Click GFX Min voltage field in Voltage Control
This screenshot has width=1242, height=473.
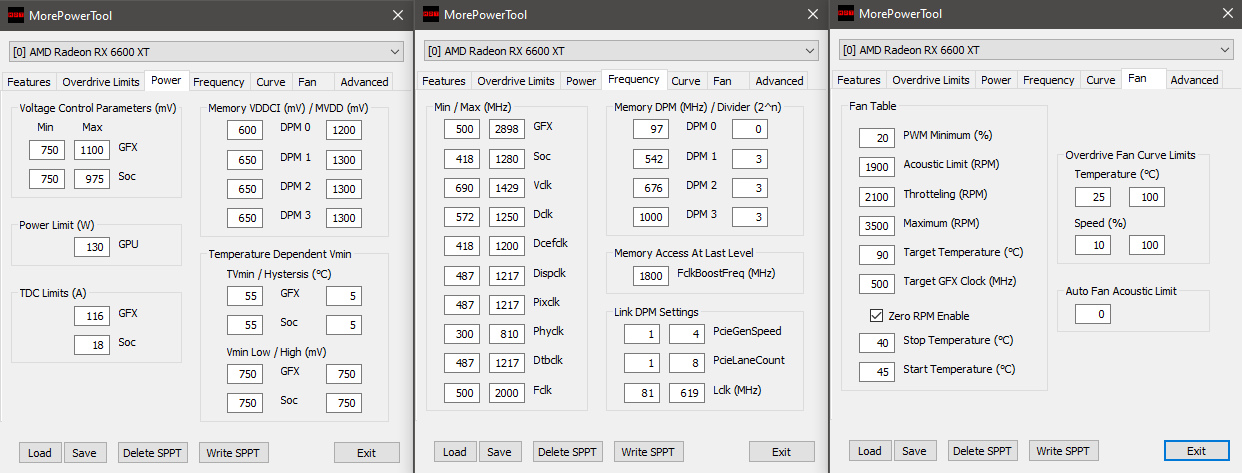47,151
